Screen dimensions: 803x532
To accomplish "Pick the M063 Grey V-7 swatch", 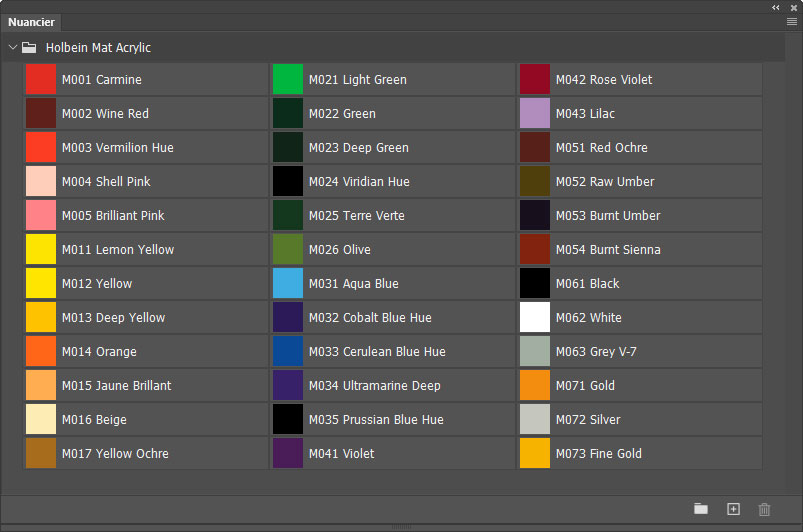I will click(x=535, y=351).
